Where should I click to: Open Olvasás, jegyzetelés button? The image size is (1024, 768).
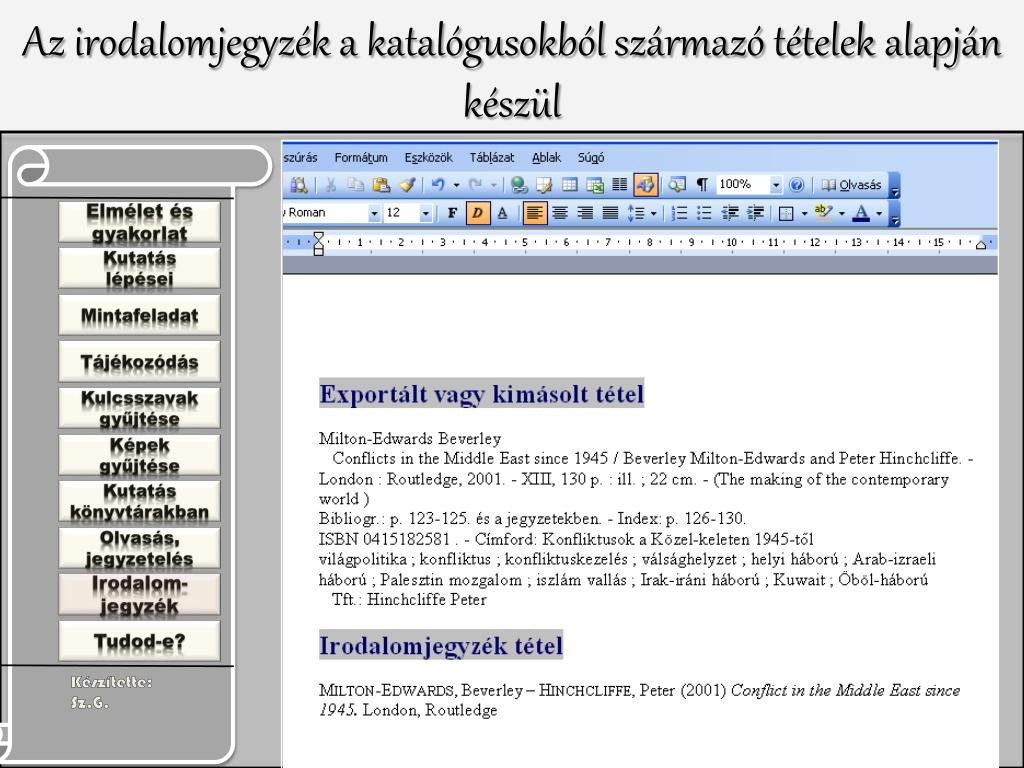[x=139, y=548]
